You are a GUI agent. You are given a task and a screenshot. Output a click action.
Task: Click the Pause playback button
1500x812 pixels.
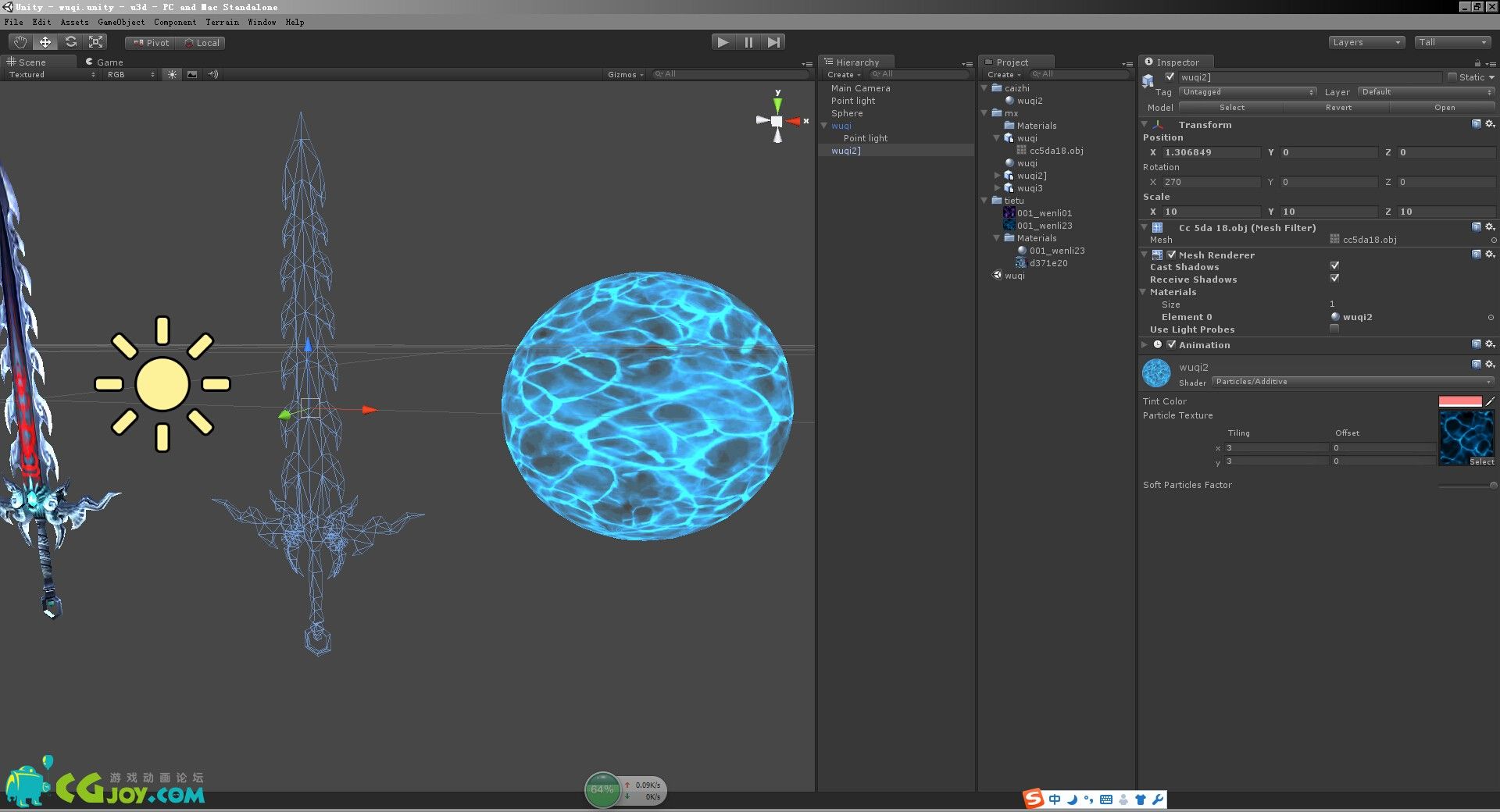click(748, 42)
